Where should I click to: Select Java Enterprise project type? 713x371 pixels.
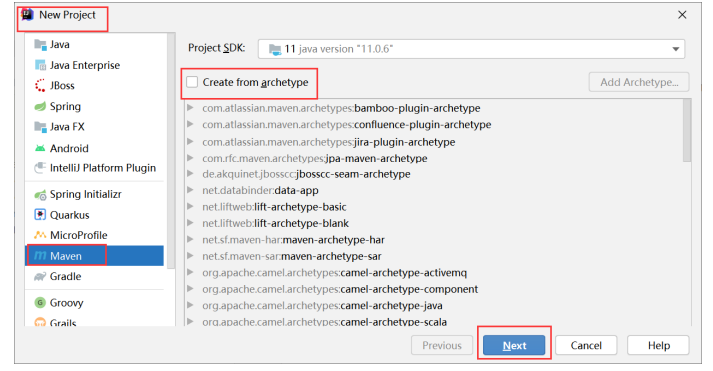95,65
